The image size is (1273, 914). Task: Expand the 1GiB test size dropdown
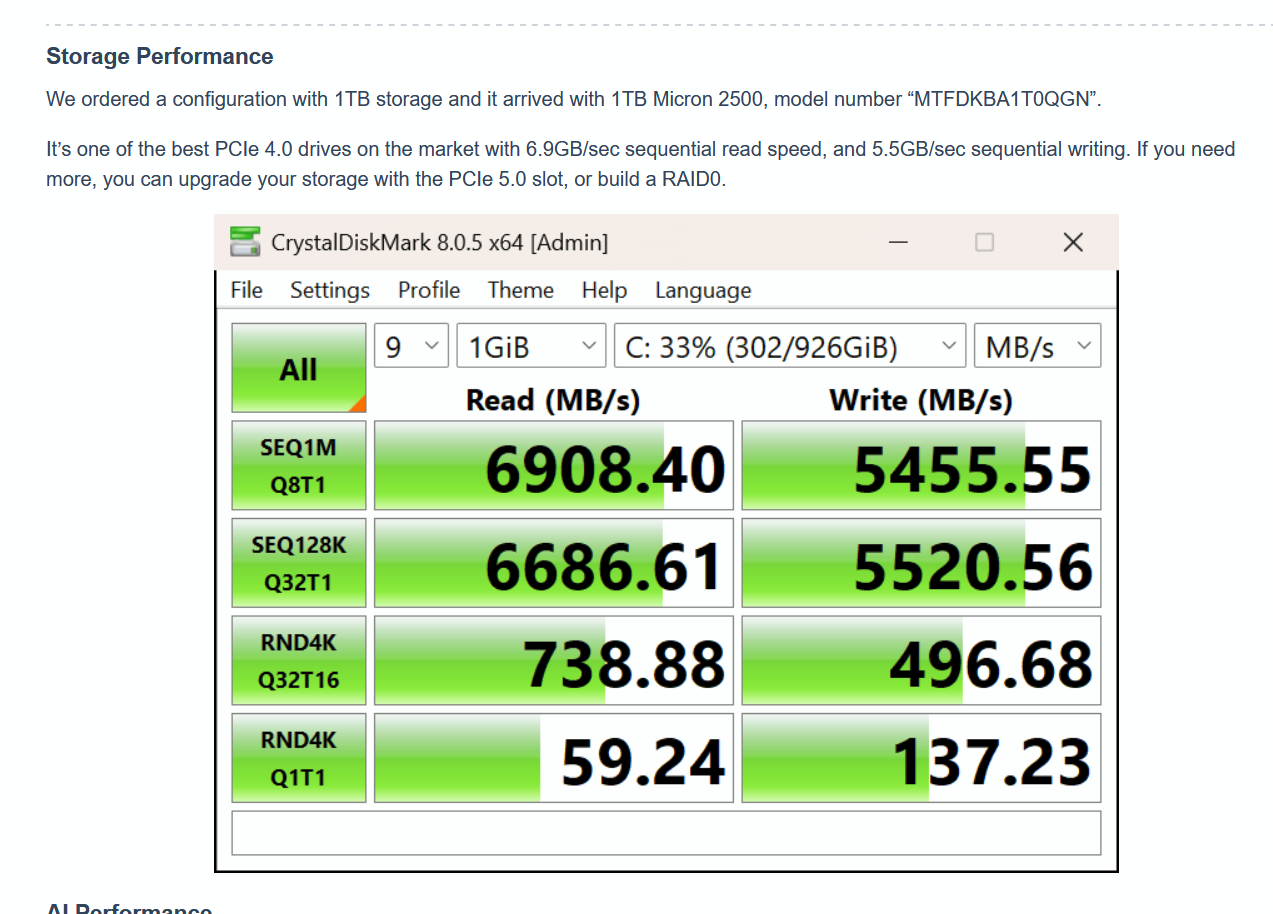531,346
